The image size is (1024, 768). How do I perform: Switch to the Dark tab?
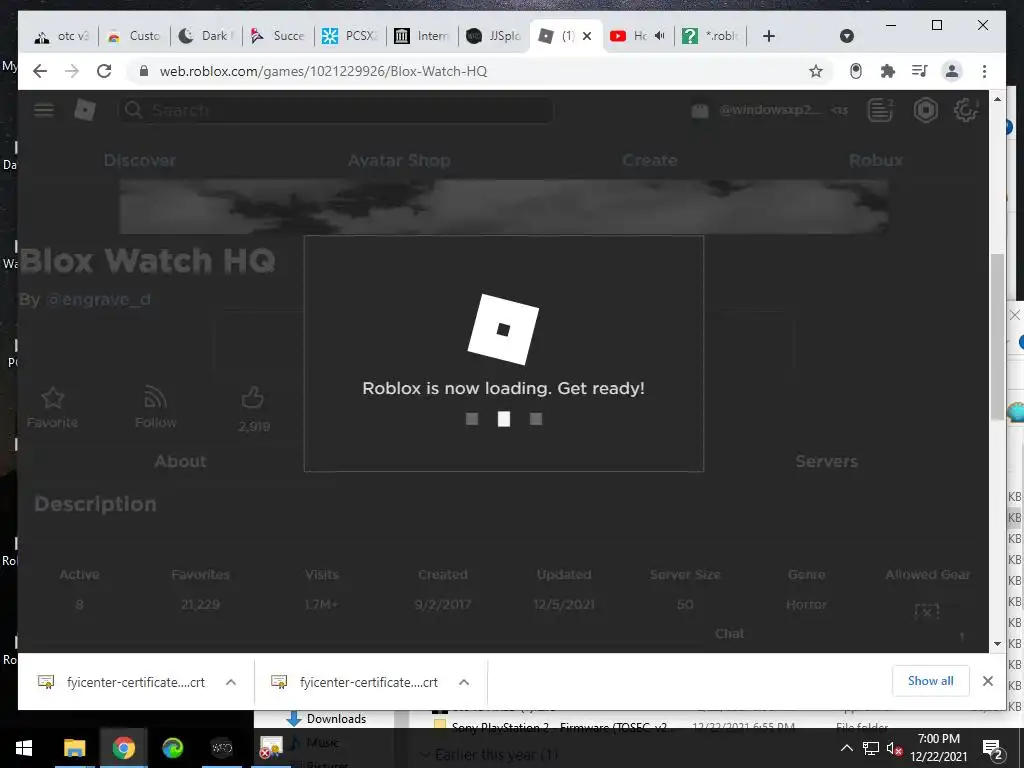pyautogui.click(x=206, y=36)
